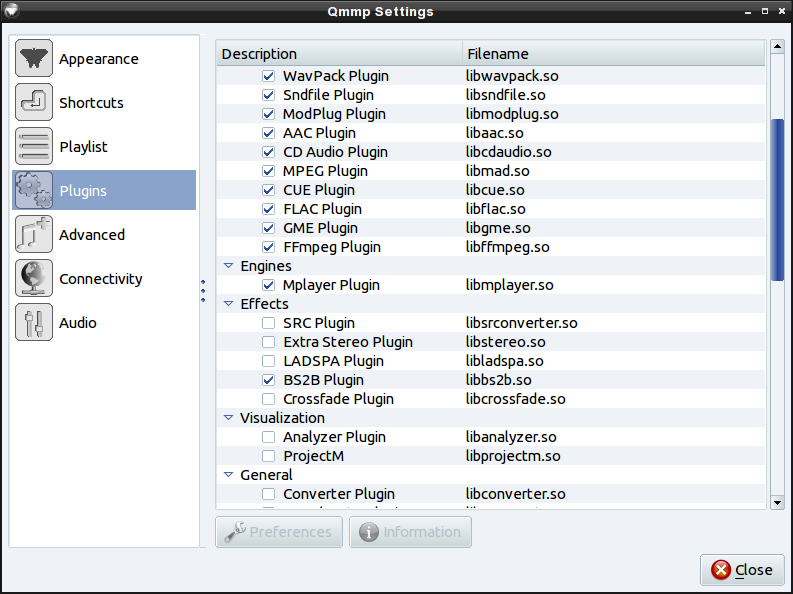Disable the Mplayer Plugin checkbox
The width and height of the screenshot is (793, 594).
(269, 285)
